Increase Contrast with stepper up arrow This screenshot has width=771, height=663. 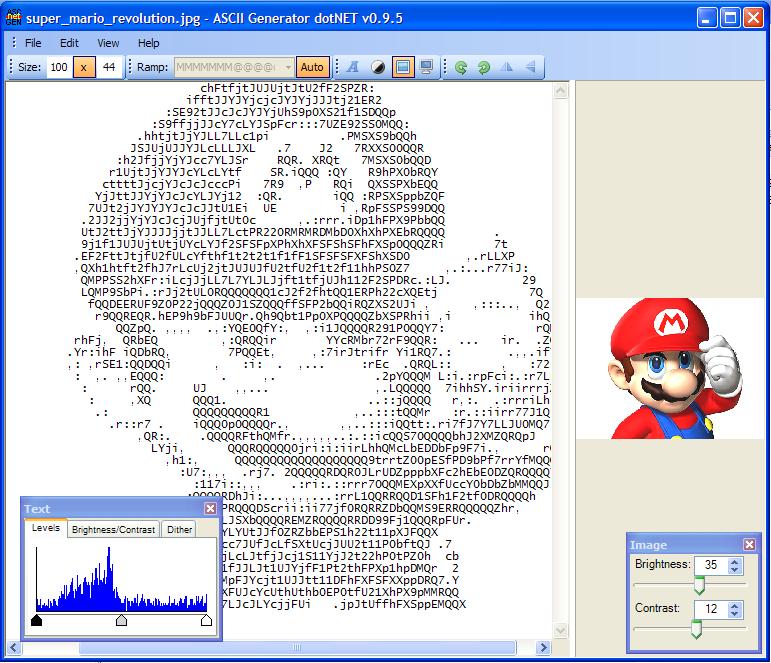(x=735, y=605)
